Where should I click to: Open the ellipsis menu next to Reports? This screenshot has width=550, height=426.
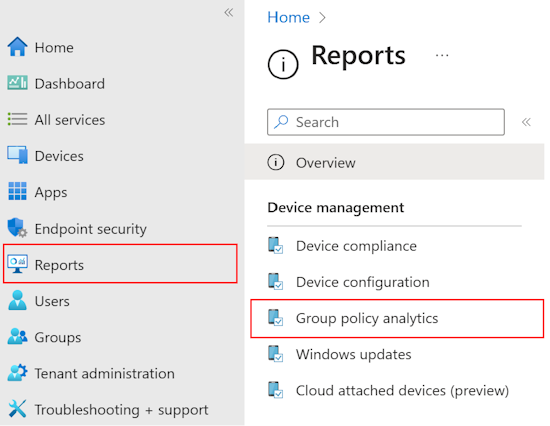click(x=442, y=55)
